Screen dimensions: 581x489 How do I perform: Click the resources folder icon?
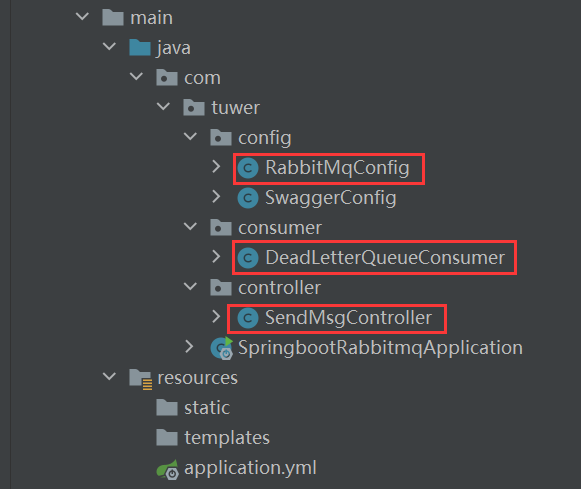[x=140, y=379]
